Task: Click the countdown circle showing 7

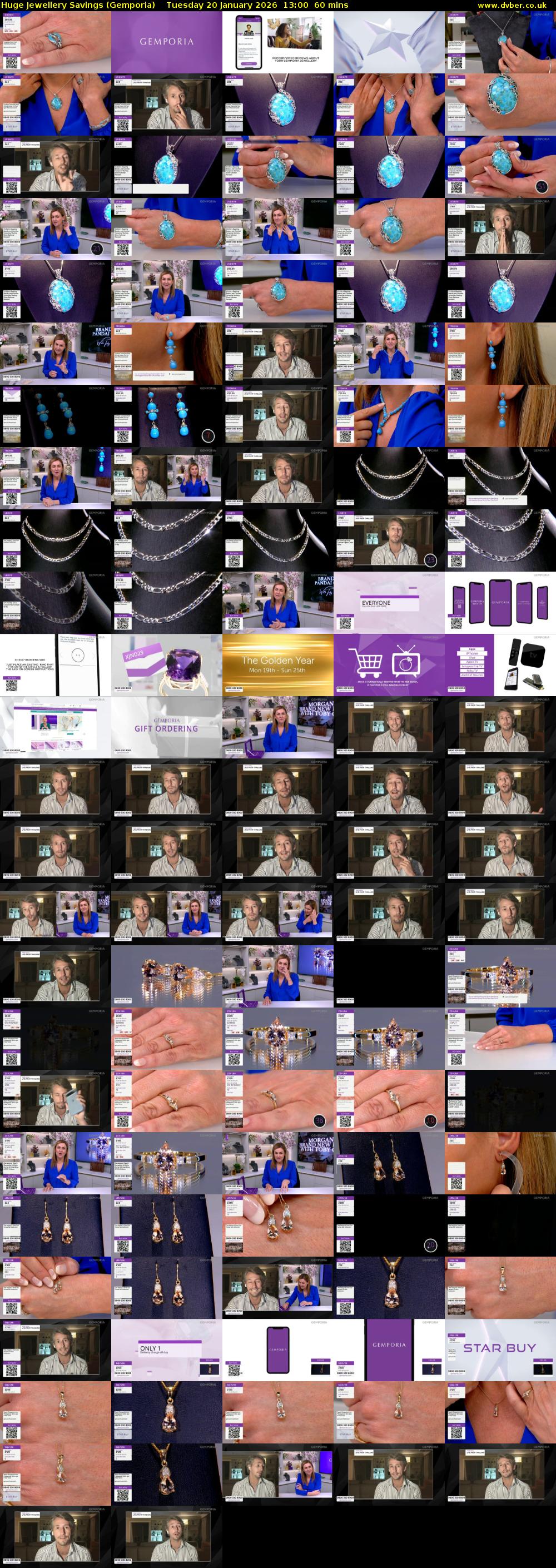Action: pyautogui.click(x=207, y=436)
